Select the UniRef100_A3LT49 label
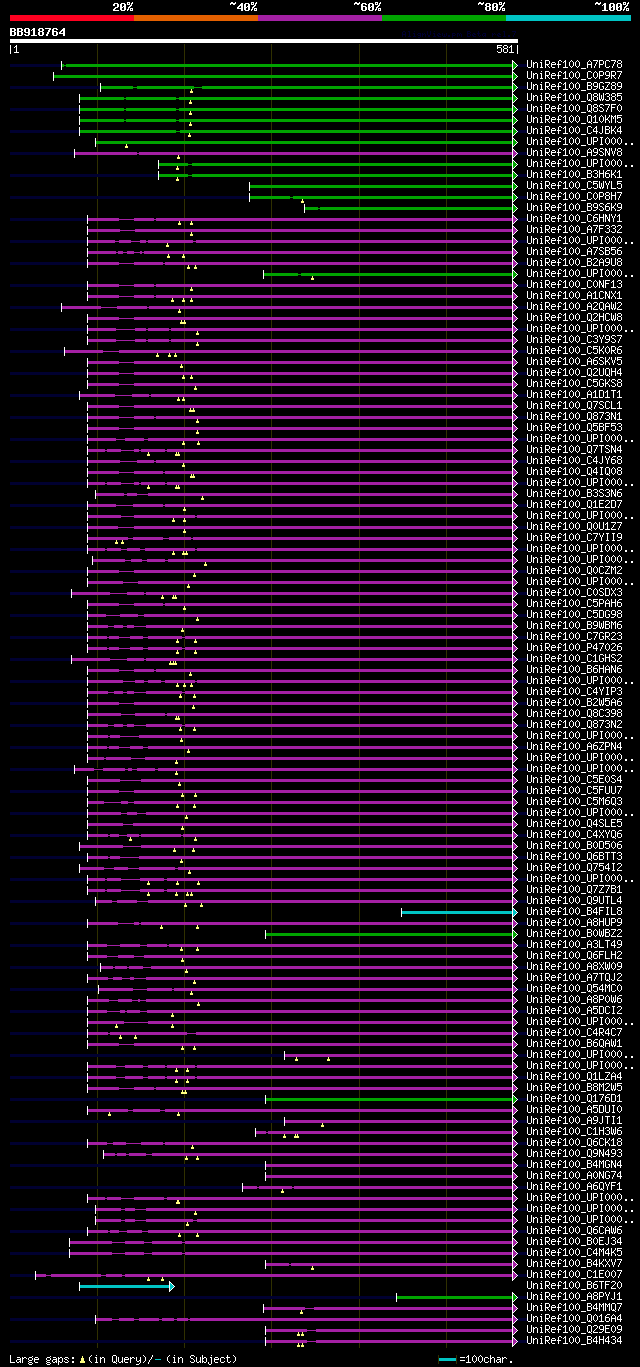The height and width of the screenshot is (1367, 640). [x=574, y=944]
